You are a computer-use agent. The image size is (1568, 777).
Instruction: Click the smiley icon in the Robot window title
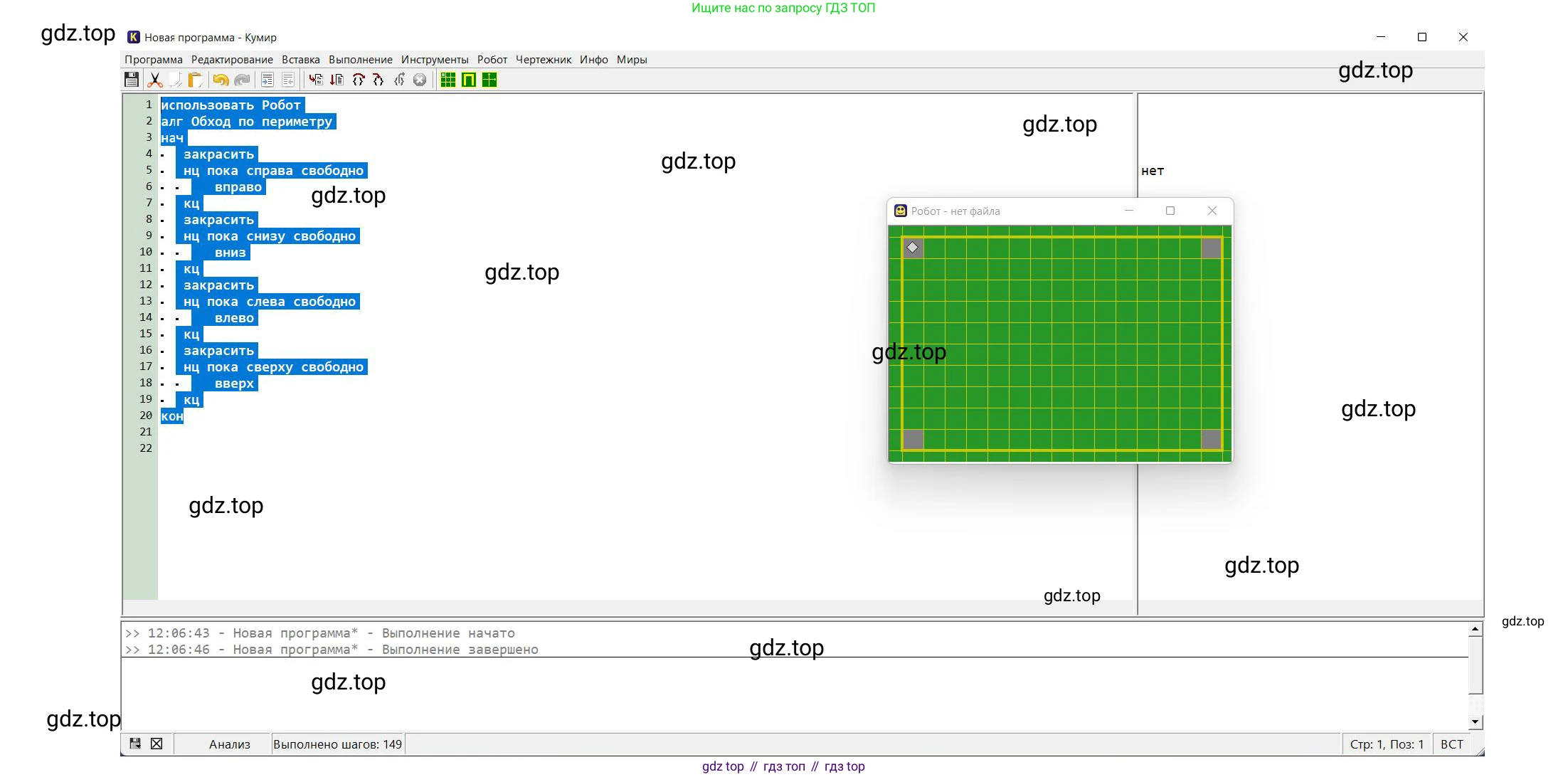pyautogui.click(x=901, y=211)
